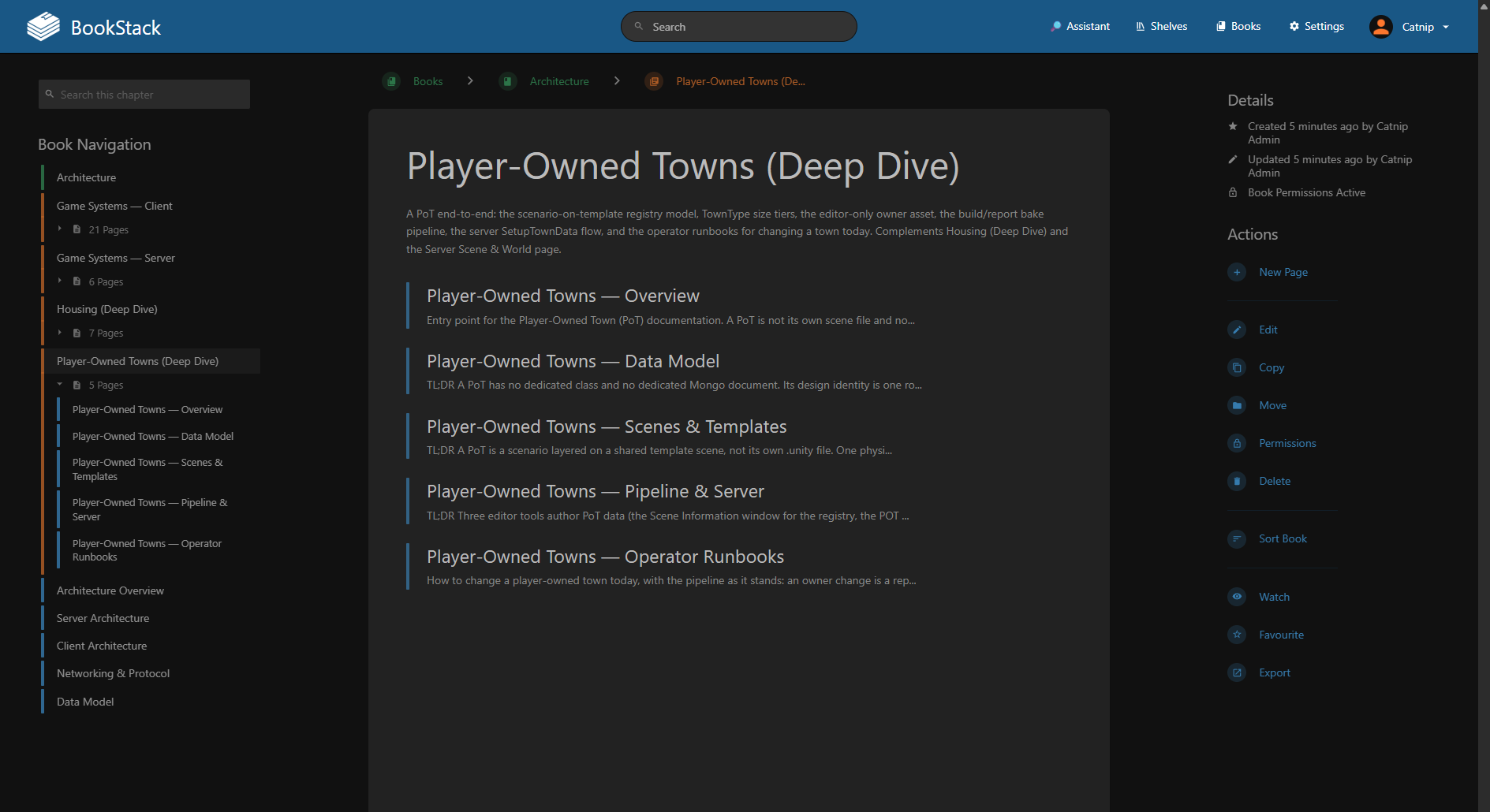Image resolution: width=1490 pixels, height=812 pixels.
Task: Open sidebar page Pipeline & Server
Action: (x=150, y=509)
